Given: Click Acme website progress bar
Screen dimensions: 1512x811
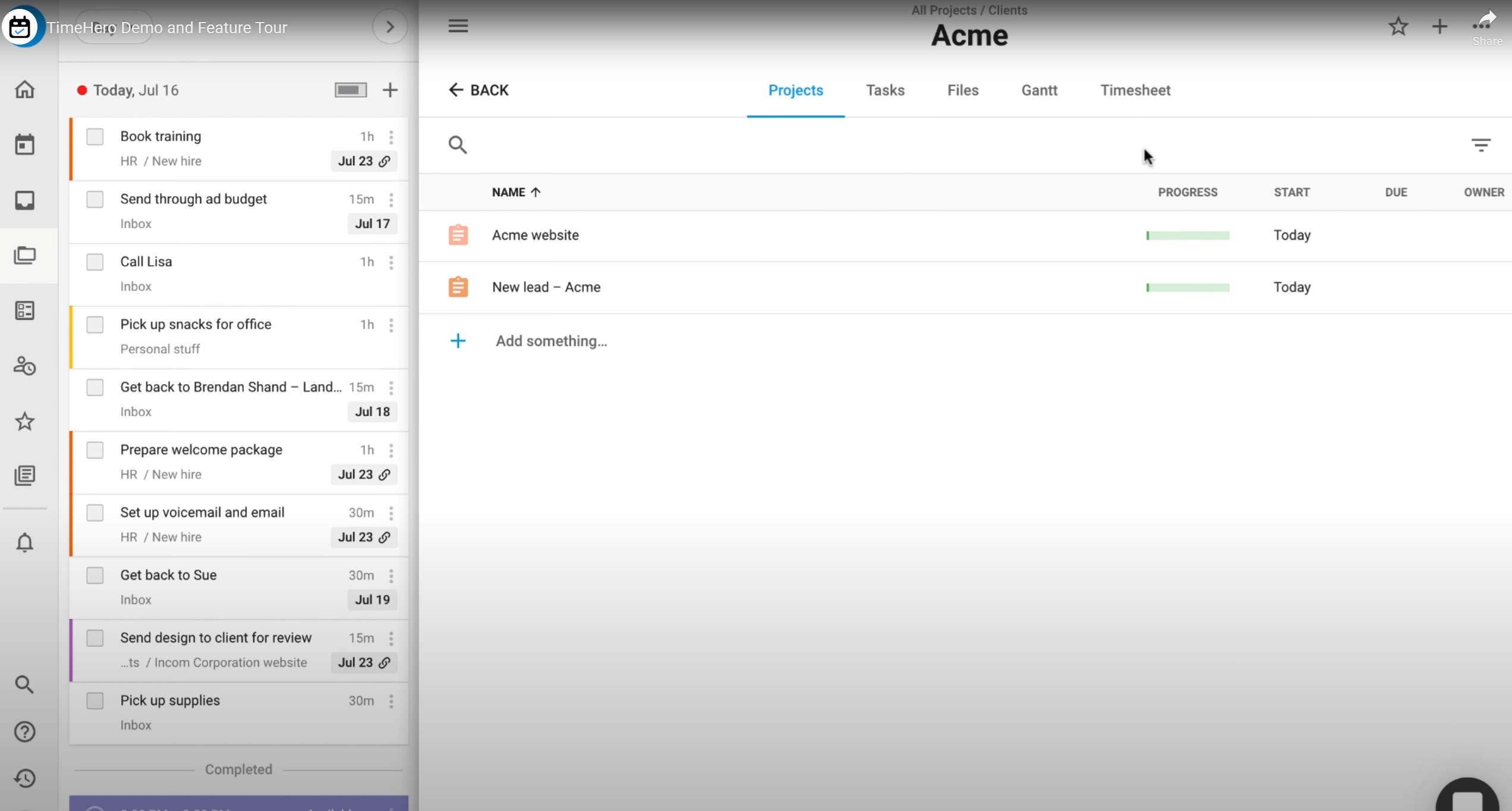Looking at the screenshot, I should pos(1187,235).
